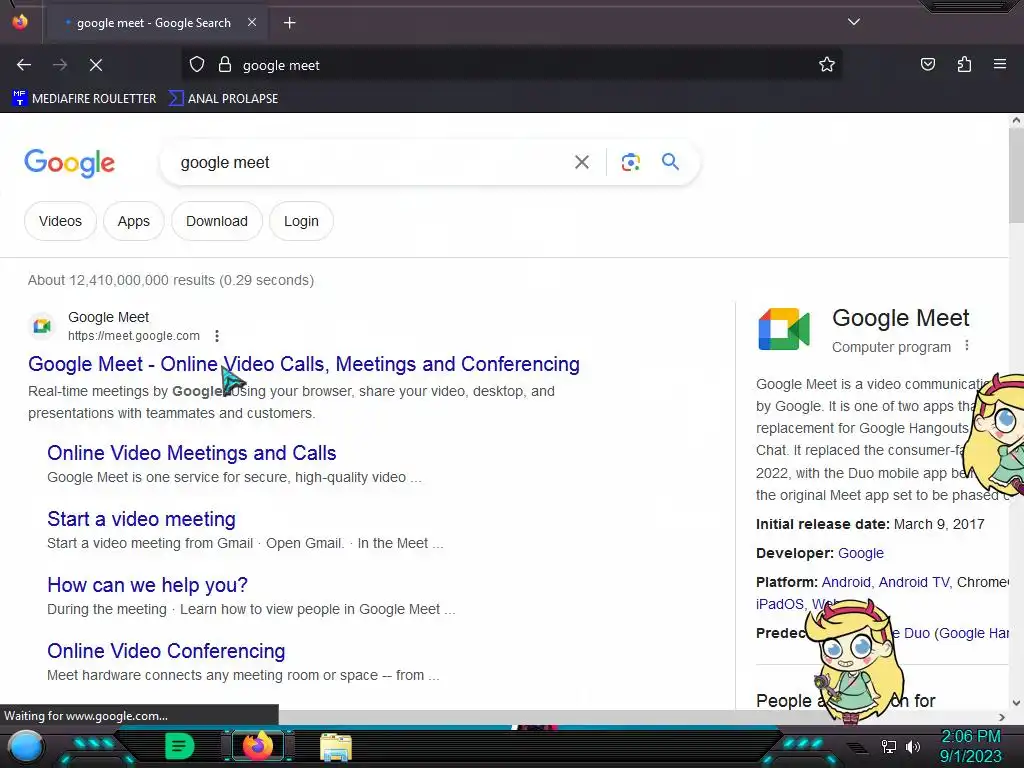Image resolution: width=1024 pixels, height=768 pixels.
Task: Save the page to Pocket
Action: coord(928,65)
